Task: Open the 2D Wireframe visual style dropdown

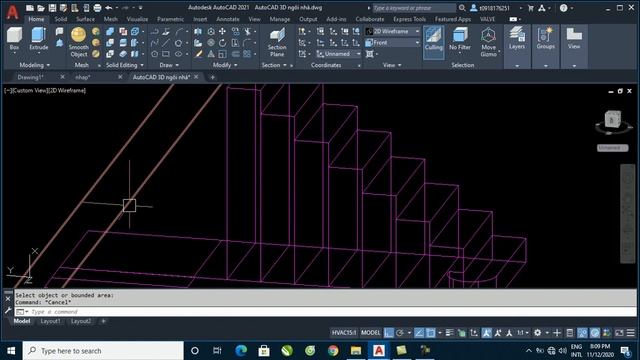Action: pyautogui.click(x=393, y=31)
